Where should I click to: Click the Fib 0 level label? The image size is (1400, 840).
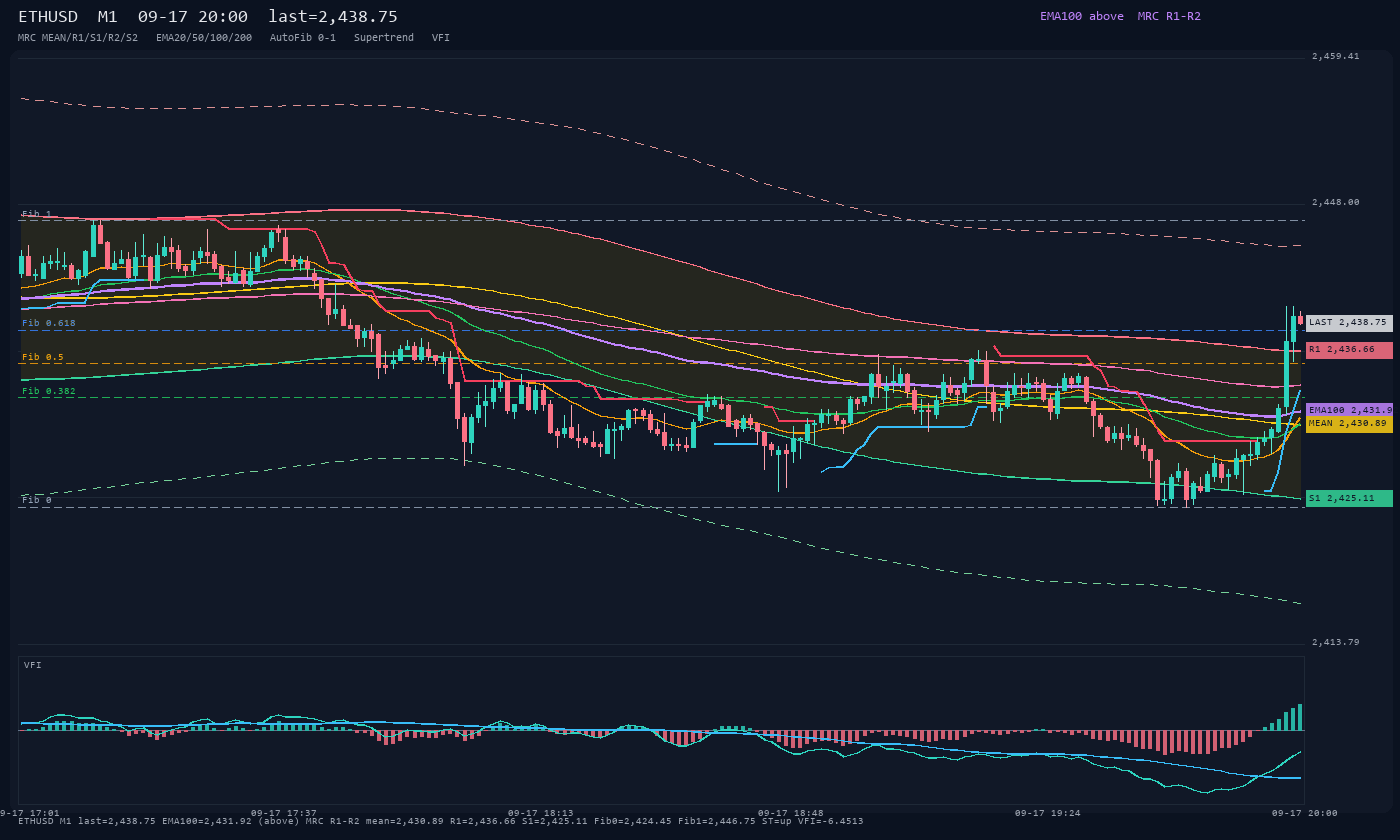click(x=37, y=500)
